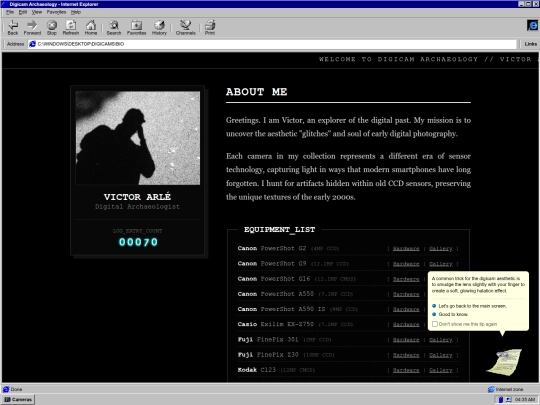Screen dimensions: 540x405
Task: Open Gallery link for Fuji FinePix Z30
Action: click(440, 355)
